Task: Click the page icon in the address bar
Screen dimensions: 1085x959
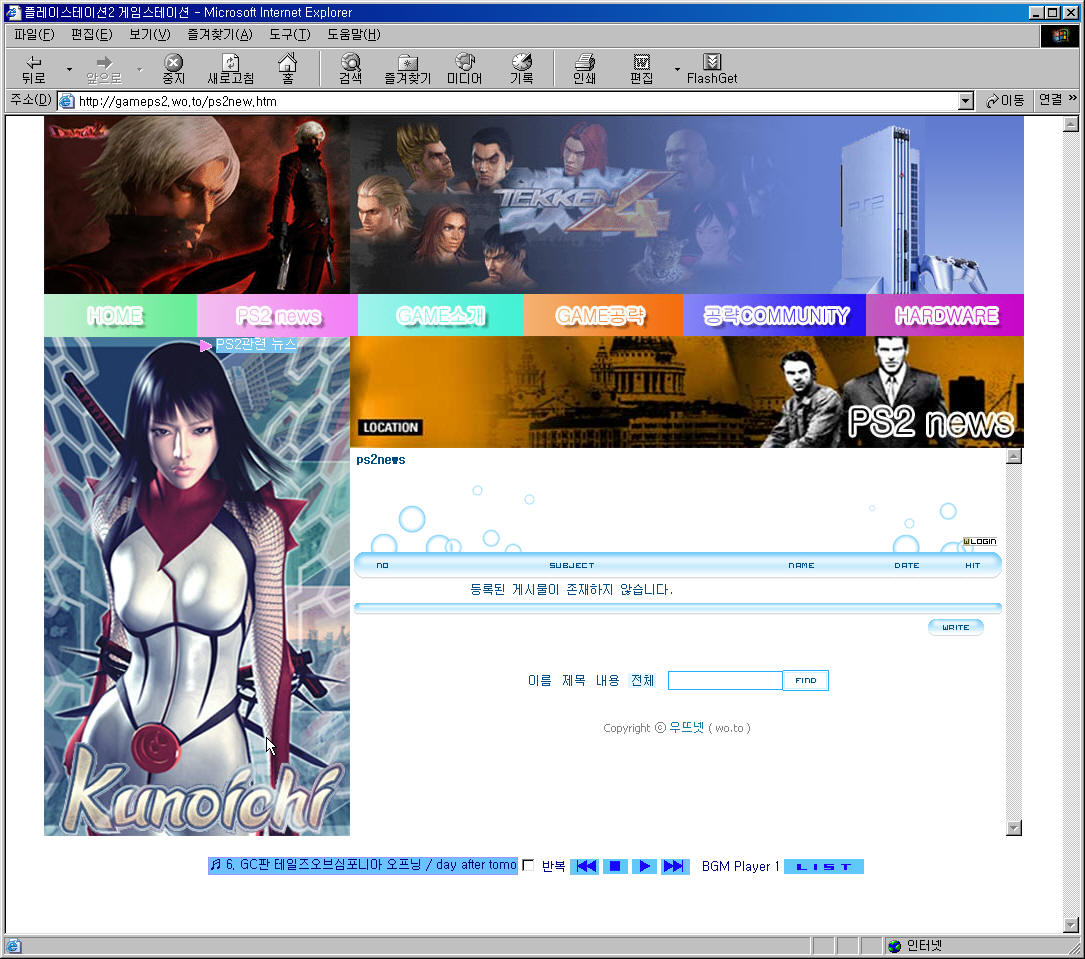Action: pyautogui.click(x=66, y=101)
